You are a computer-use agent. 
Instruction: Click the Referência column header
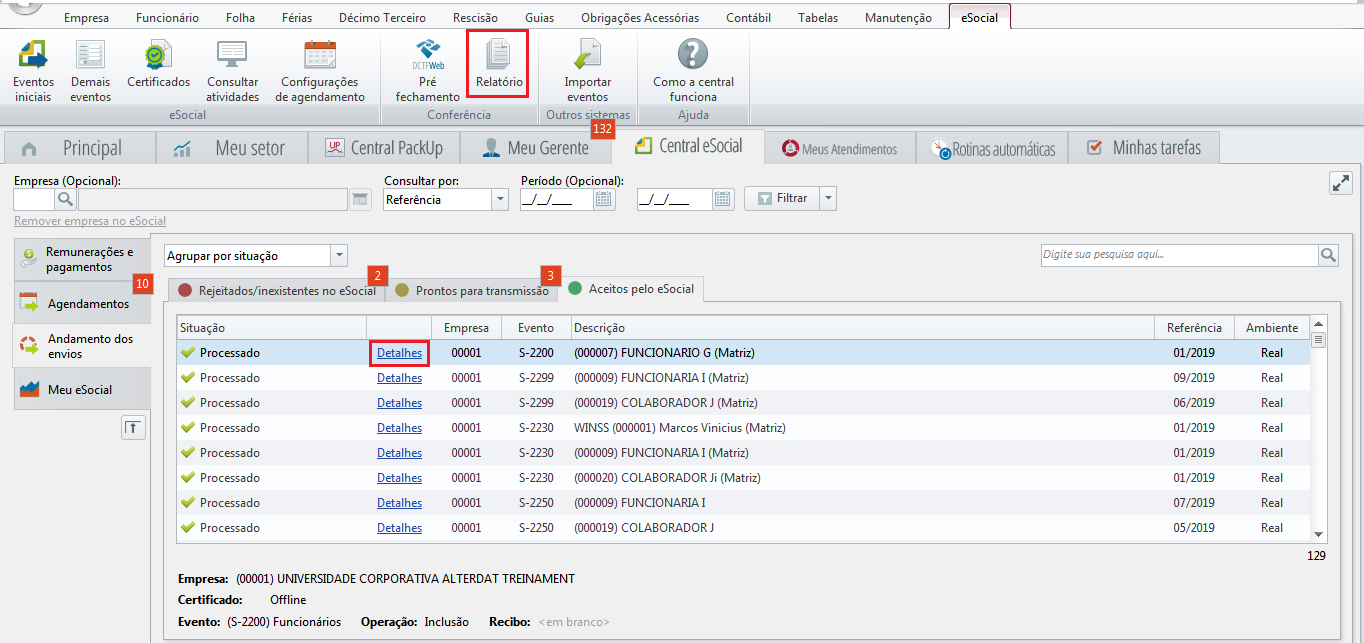1194,327
